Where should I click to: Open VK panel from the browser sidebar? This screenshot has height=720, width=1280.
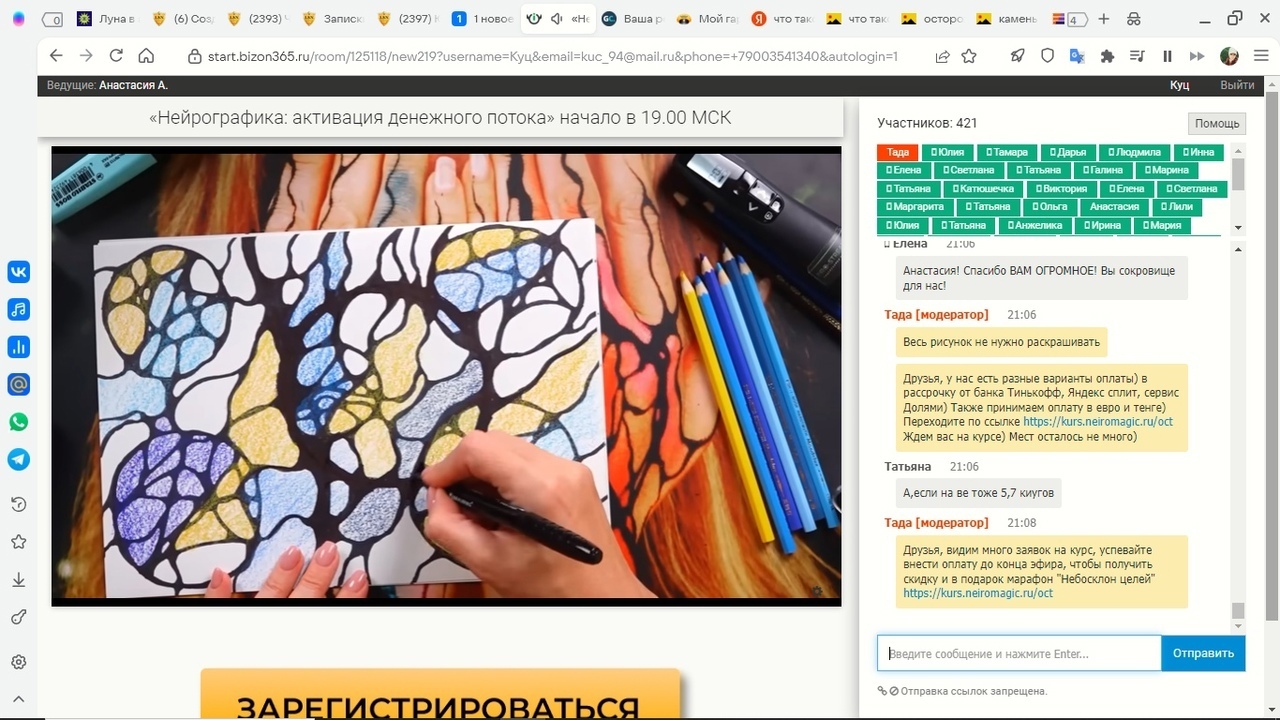pyautogui.click(x=18, y=271)
